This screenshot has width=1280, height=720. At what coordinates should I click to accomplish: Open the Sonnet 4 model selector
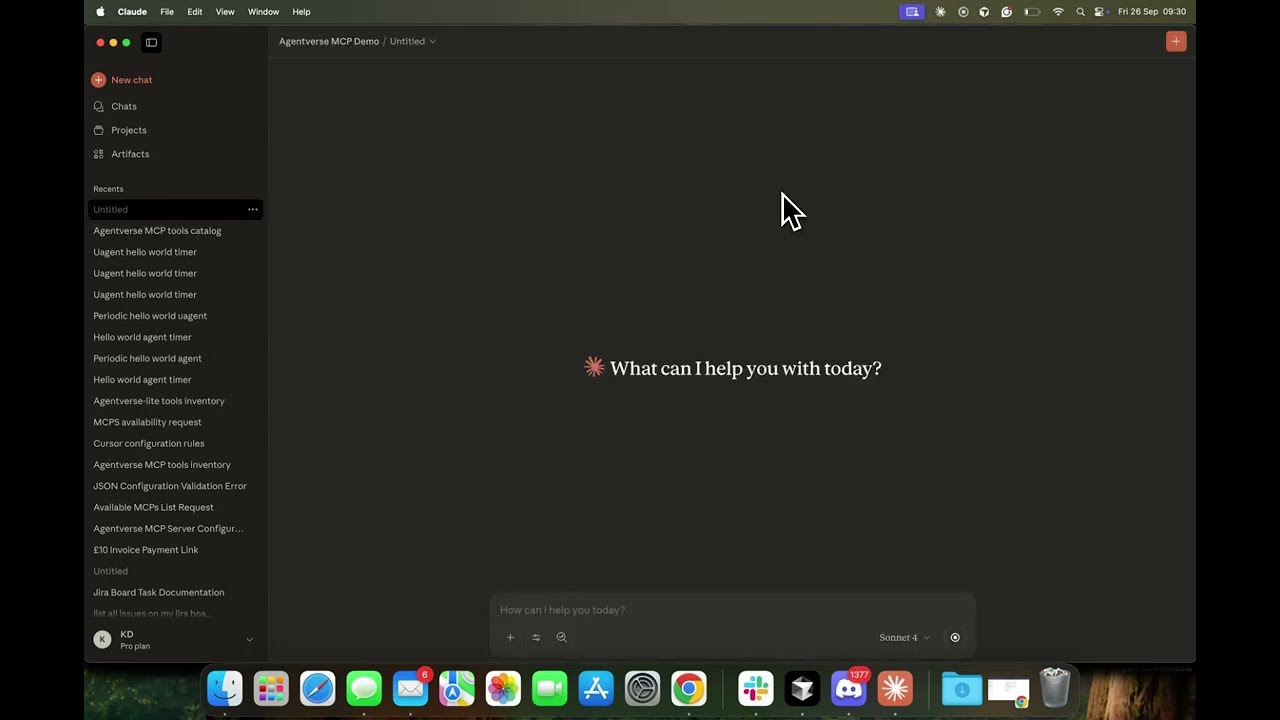click(x=904, y=637)
